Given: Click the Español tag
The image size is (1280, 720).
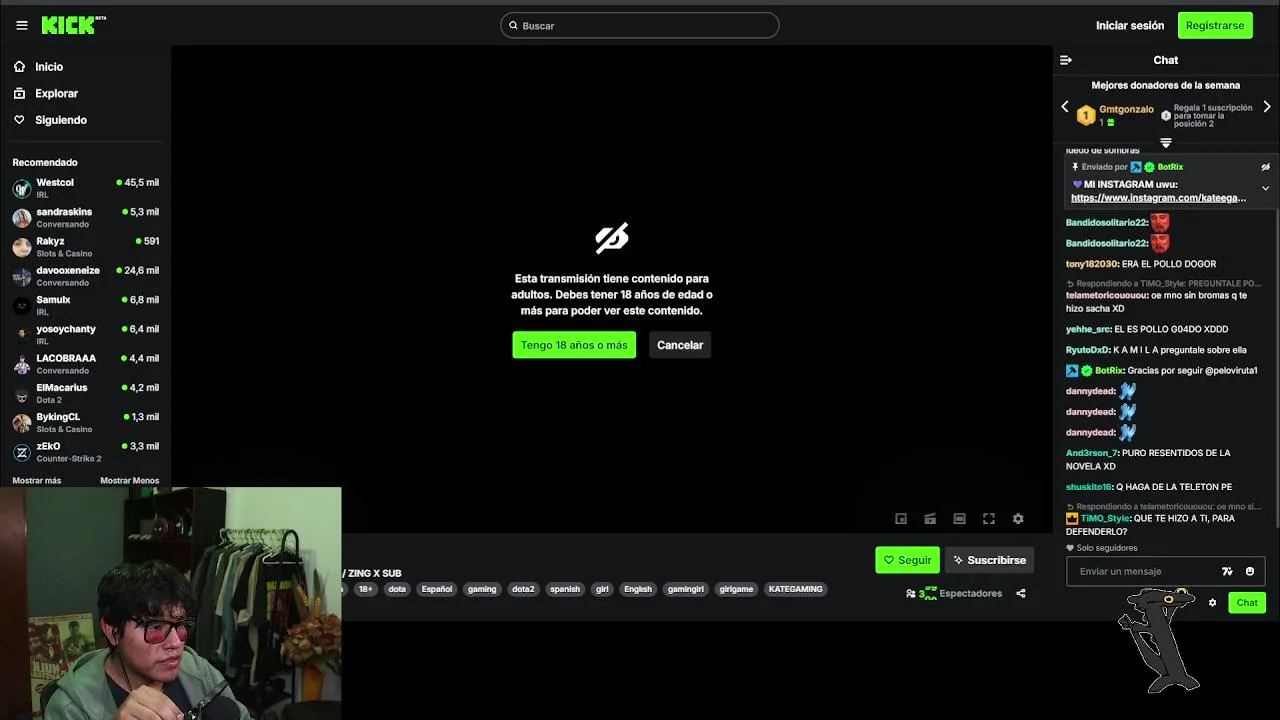Looking at the screenshot, I should 437,589.
